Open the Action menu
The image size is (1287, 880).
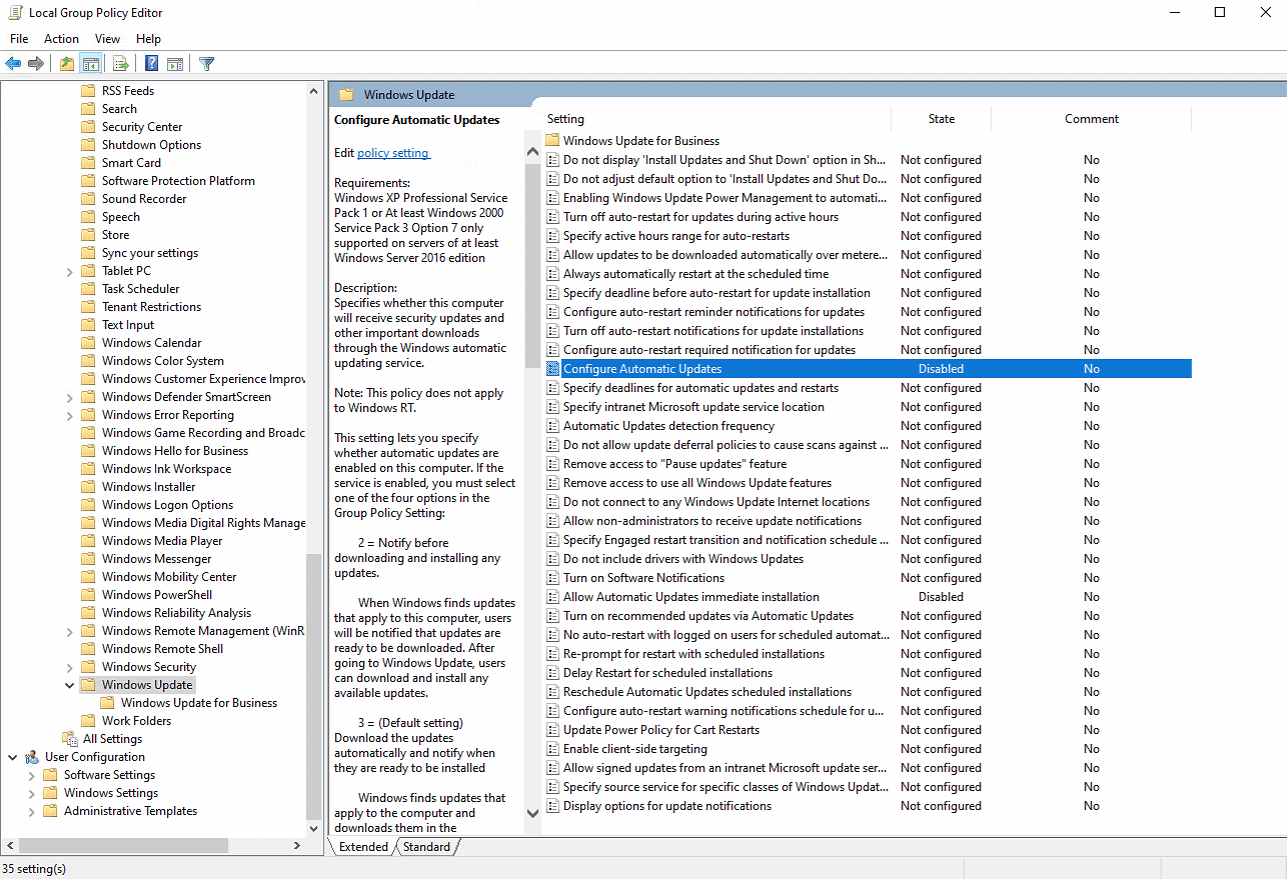coord(61,38)
